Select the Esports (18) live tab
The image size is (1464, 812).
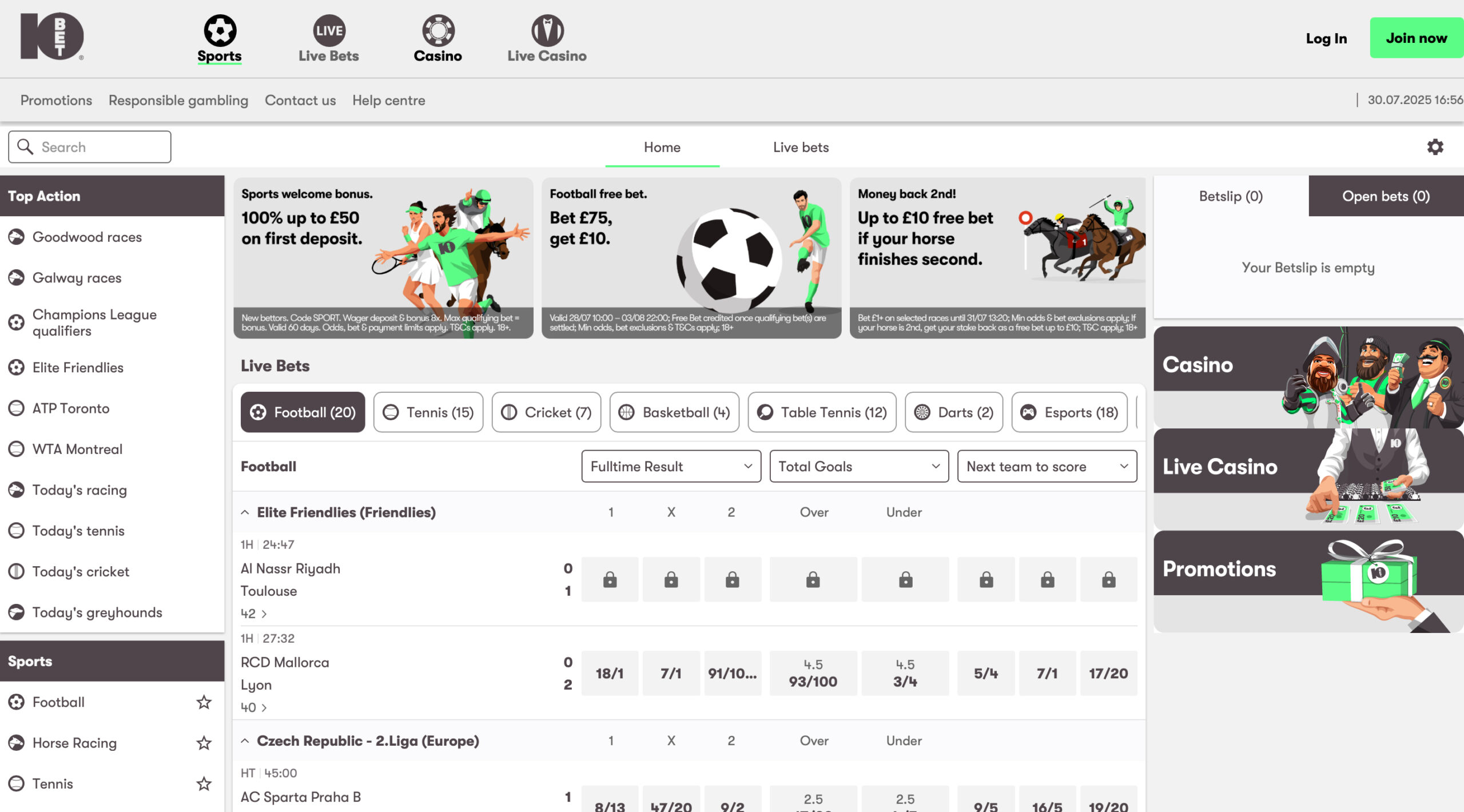coord(1069,412)
